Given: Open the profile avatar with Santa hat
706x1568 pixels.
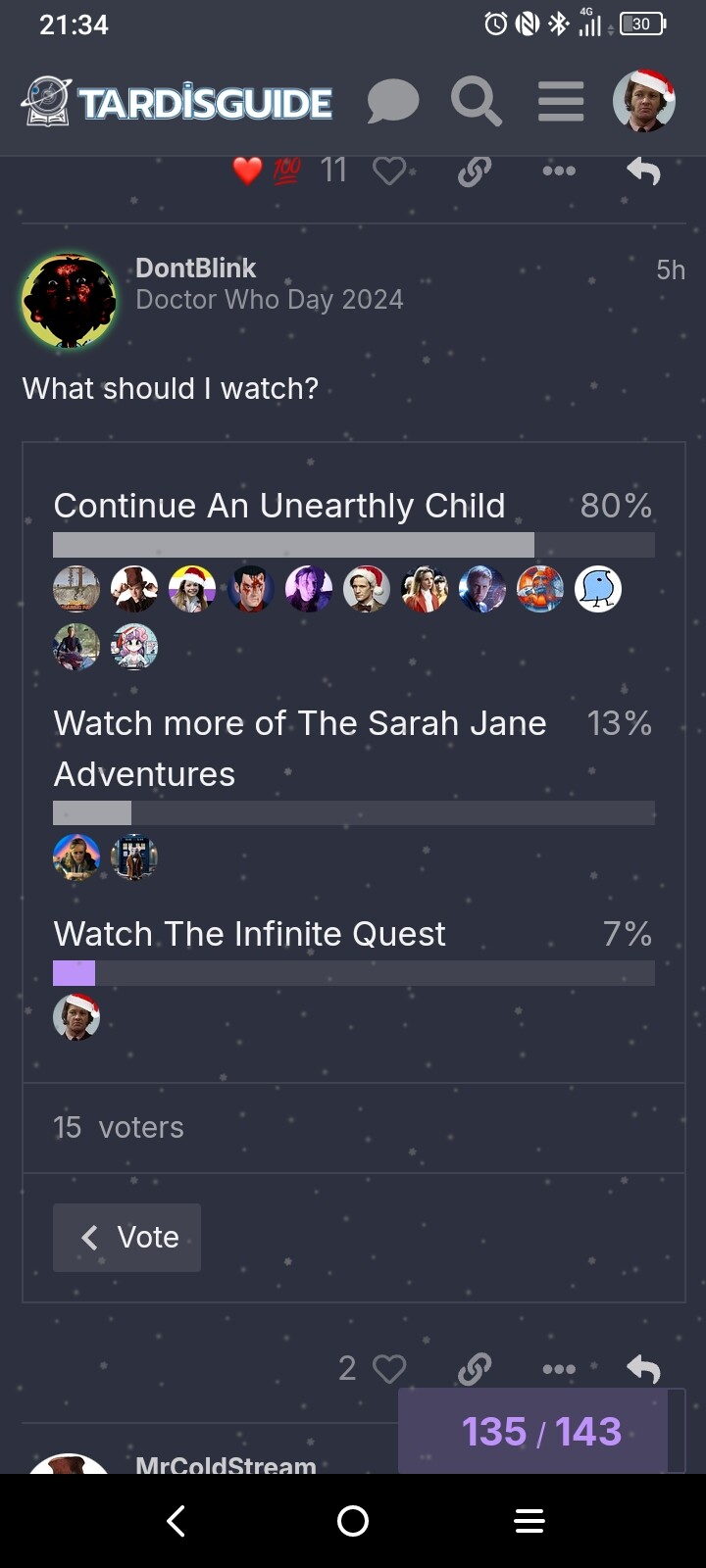Looking at the screenshot, I should pos(644,101).
